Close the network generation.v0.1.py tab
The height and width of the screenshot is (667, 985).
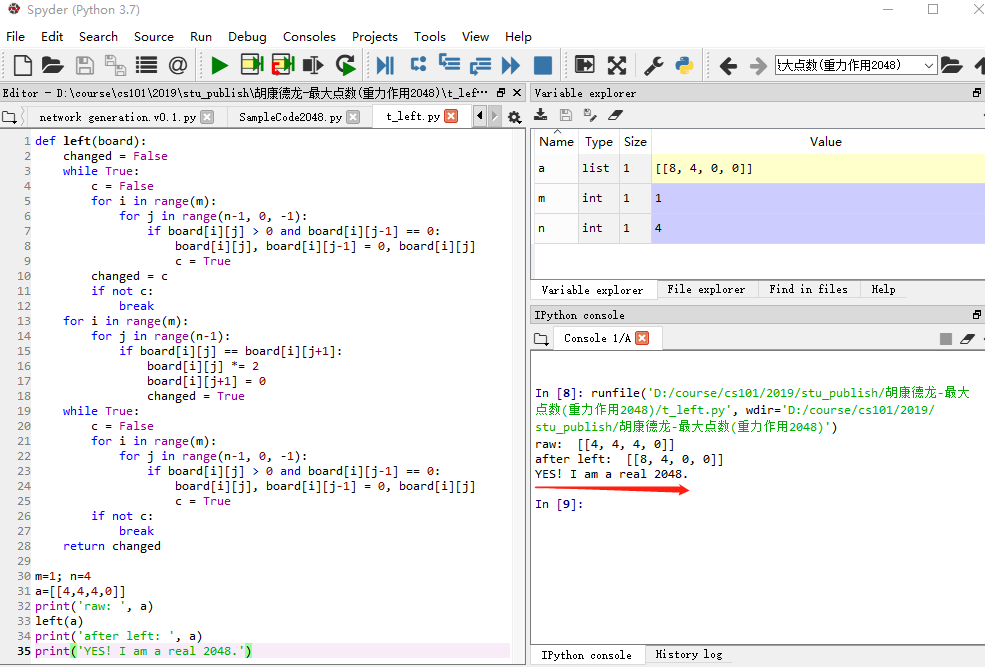pyautogui.click(x=207, y=117)
